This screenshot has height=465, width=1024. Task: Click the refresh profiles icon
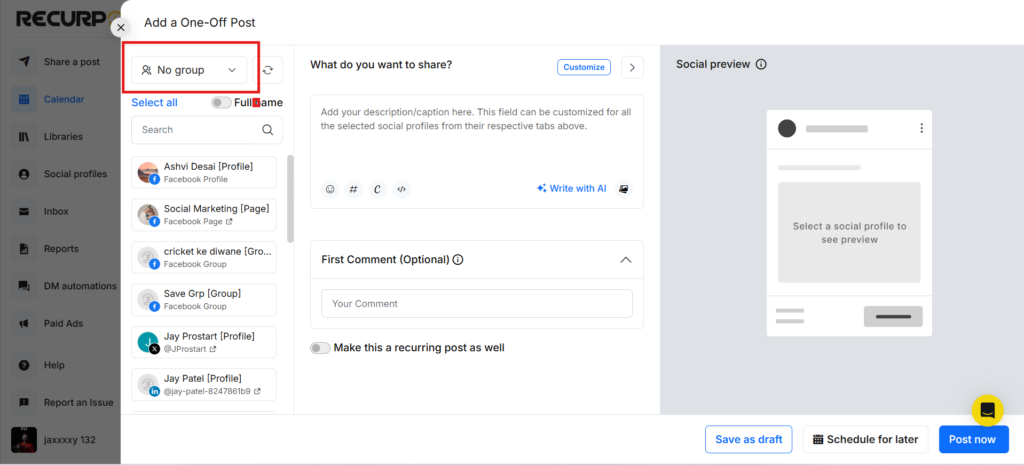pos(268,70)
